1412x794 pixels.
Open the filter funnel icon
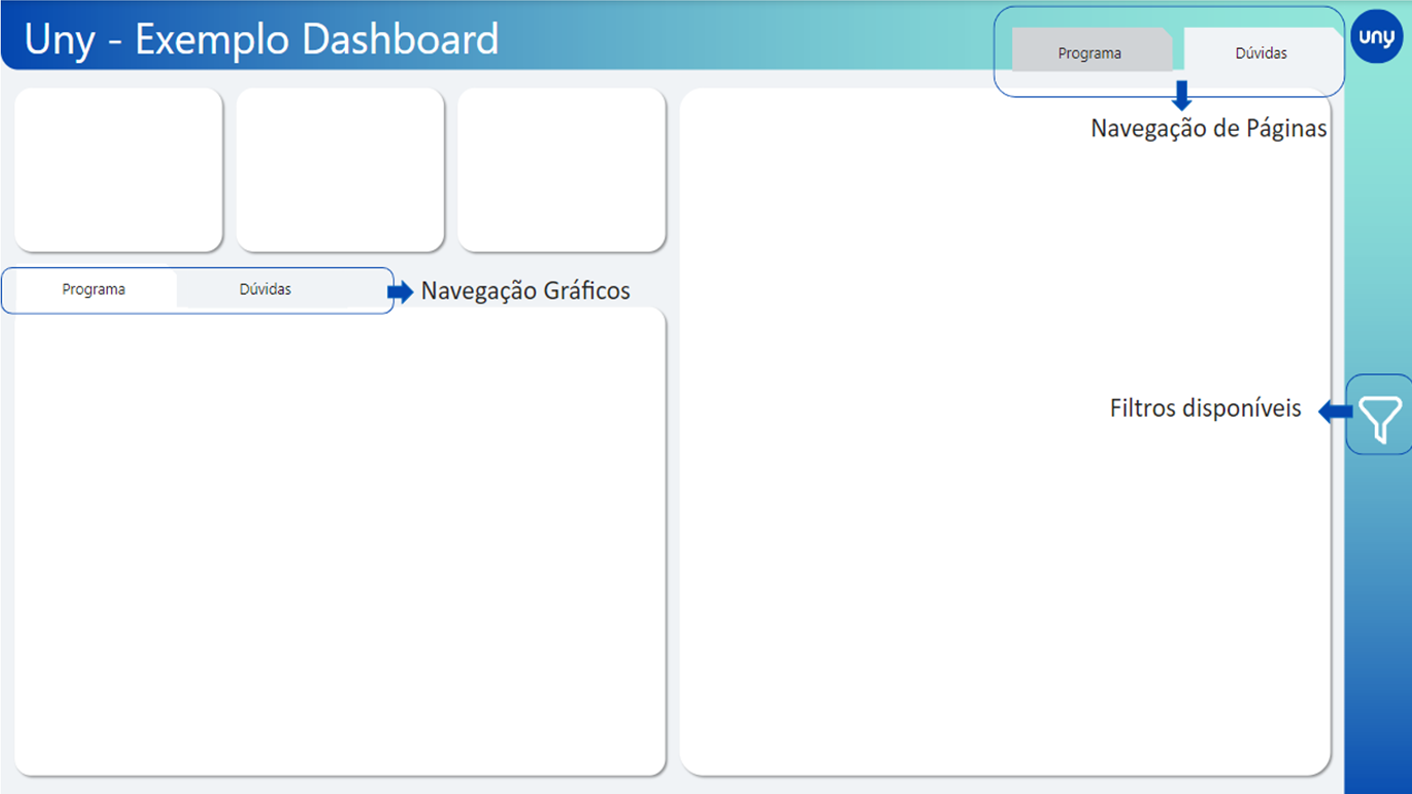(x=1380, y=416)
